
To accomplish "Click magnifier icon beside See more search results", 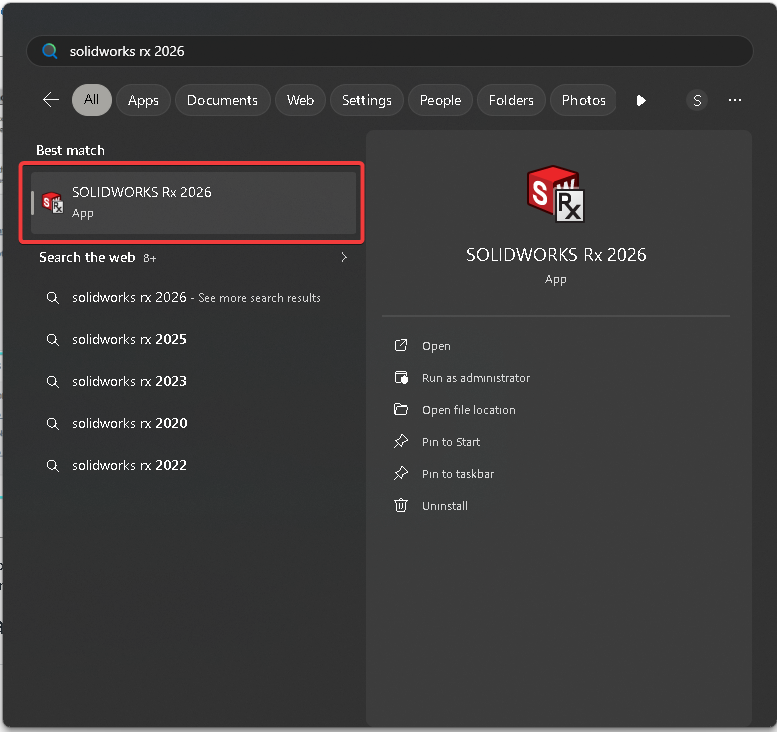I will tap(53, 298).
